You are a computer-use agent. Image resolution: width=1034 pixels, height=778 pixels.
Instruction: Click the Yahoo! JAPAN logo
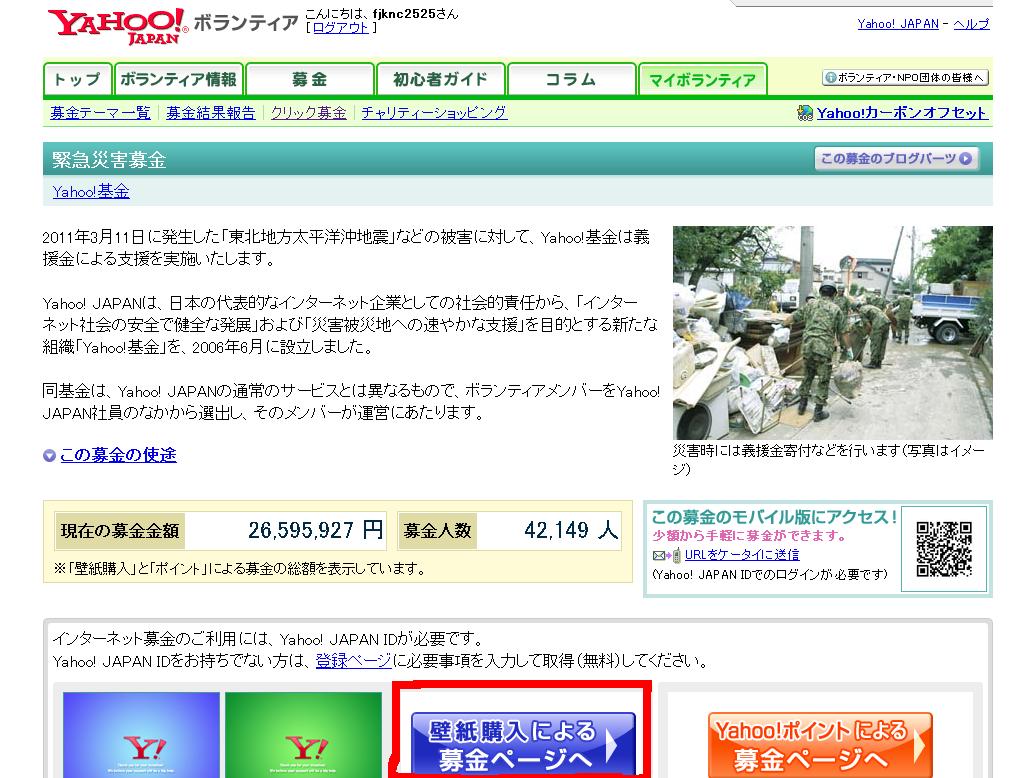point(117,26)
